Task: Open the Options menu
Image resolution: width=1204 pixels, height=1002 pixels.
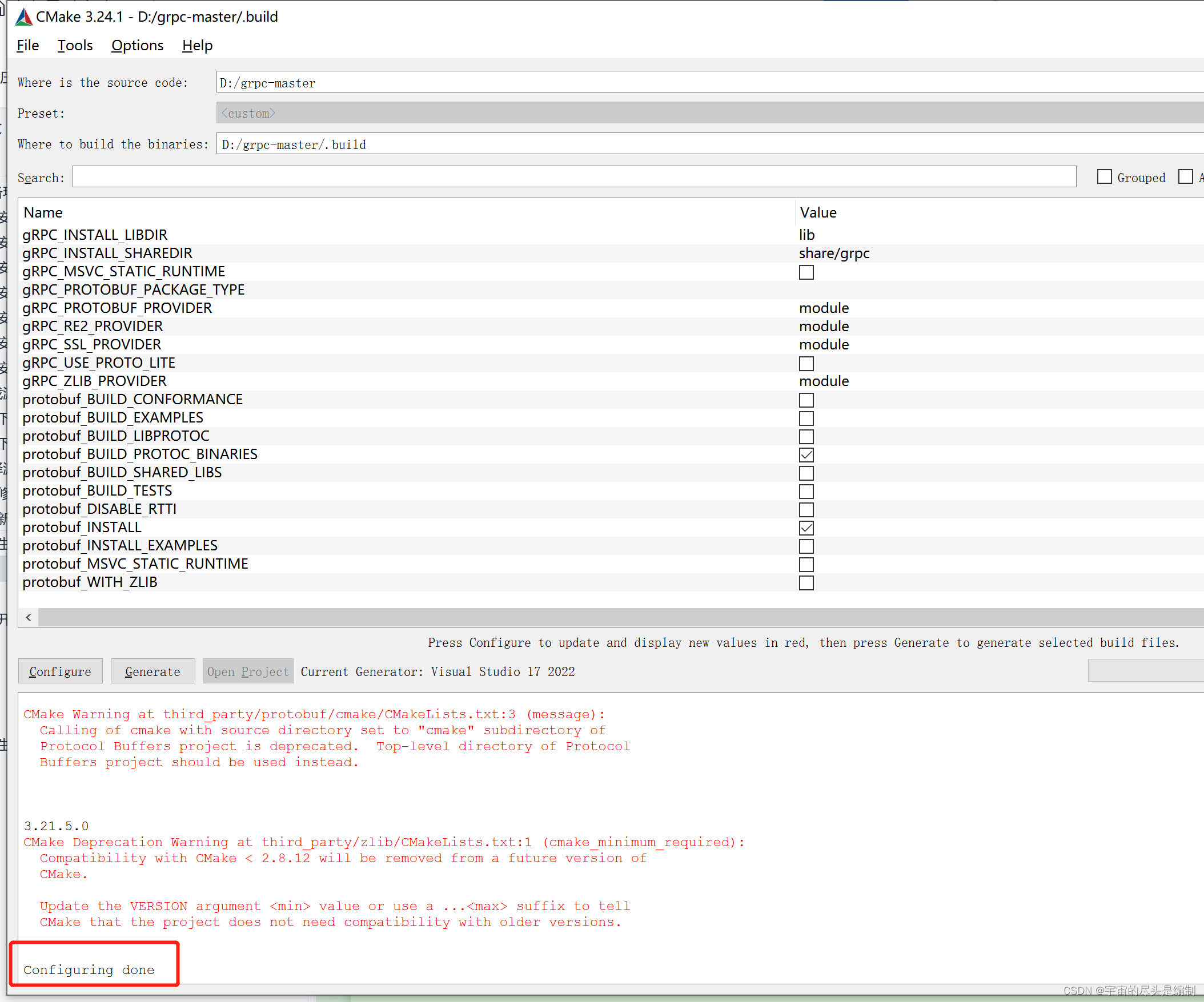Action: (x=137, y=45)
